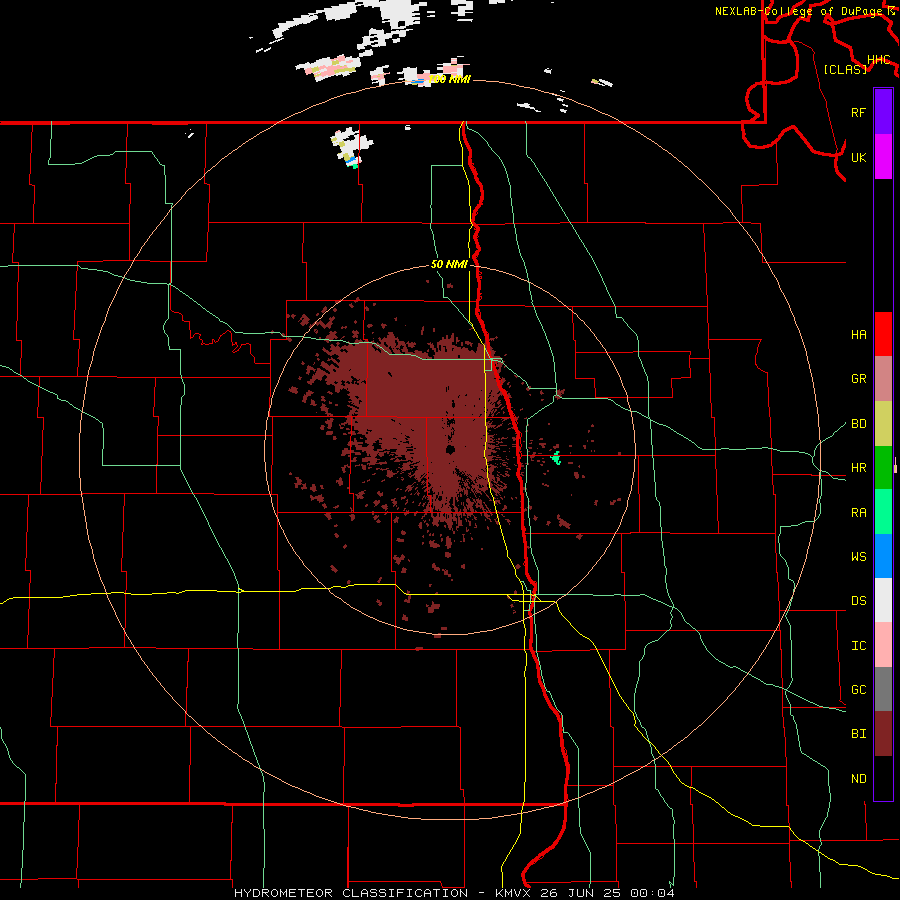Pick the light green RA swatch
Image resolution: width=900 pixels, height=900 pixels.
pos(883,512)
